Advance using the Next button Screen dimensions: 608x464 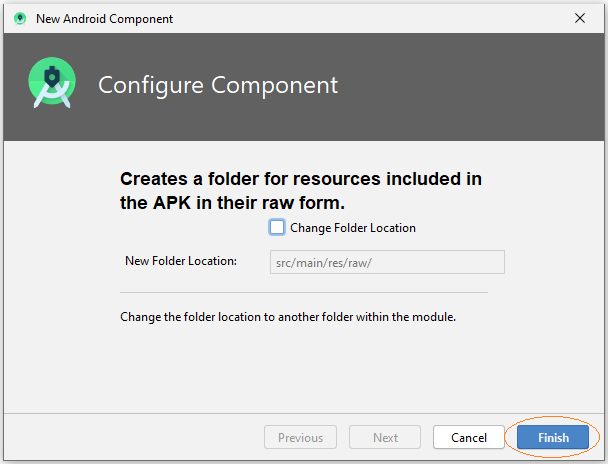385,437
